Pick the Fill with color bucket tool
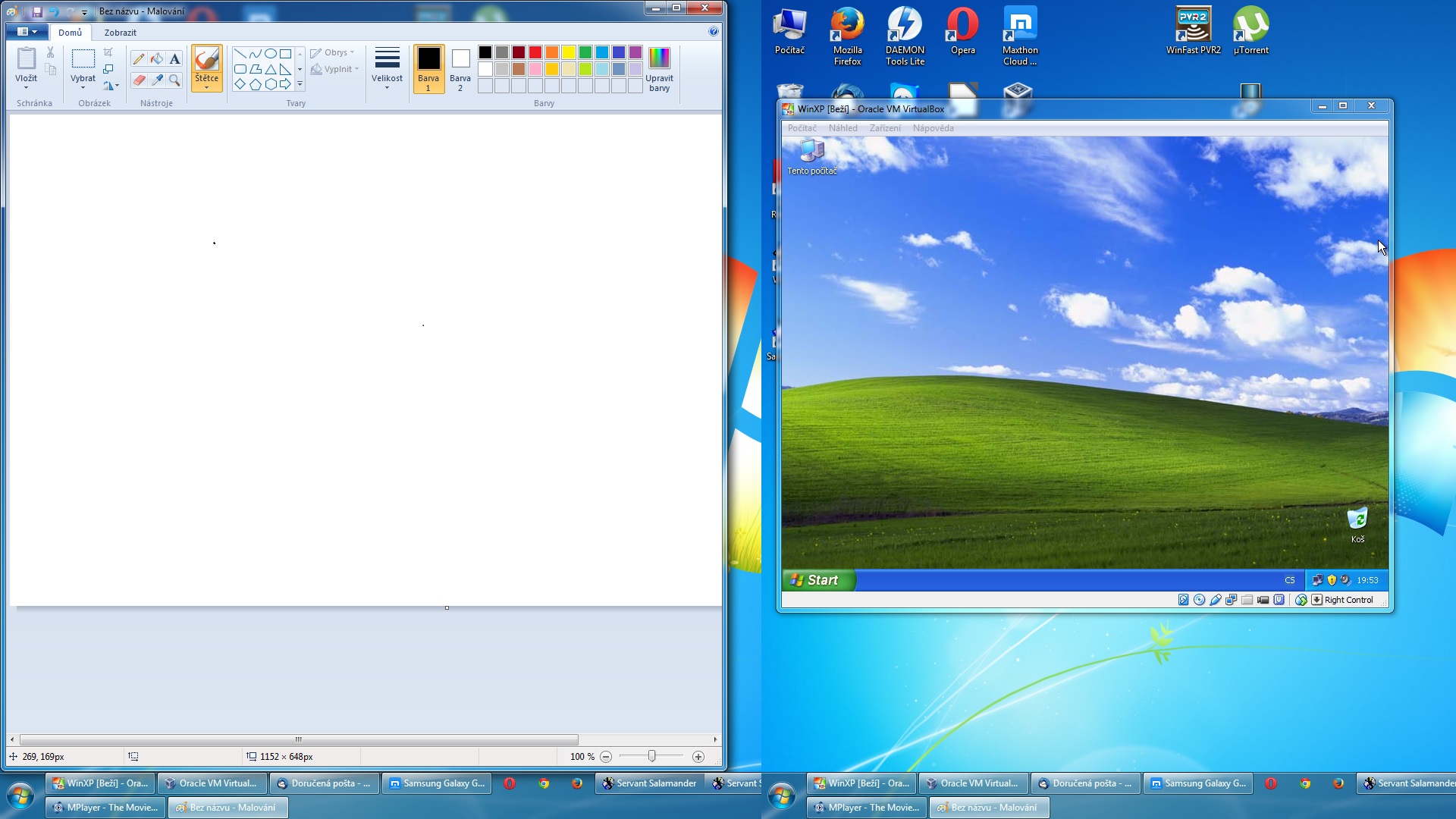The width and height of the screenshot is (1456, 819). 157,58
